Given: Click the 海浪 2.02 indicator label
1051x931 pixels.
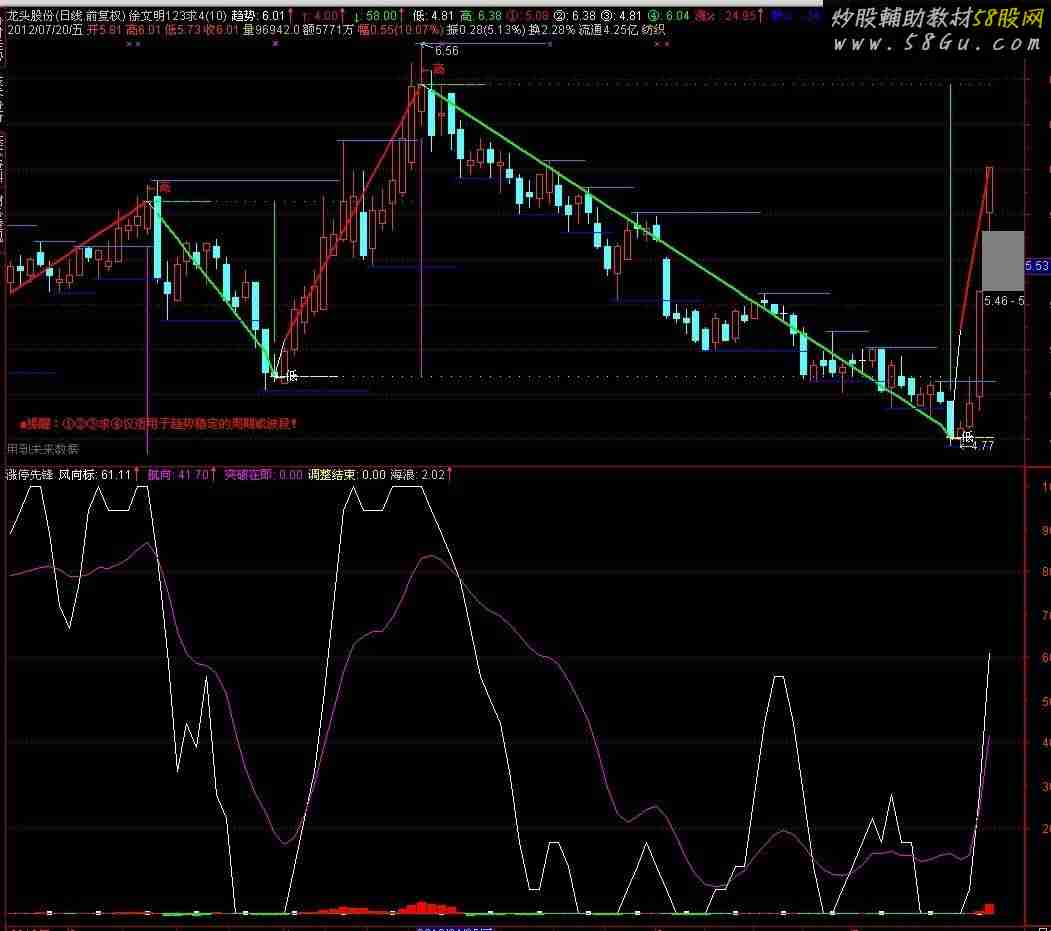Looking at the screenshot, I should [x=418, y=475].
